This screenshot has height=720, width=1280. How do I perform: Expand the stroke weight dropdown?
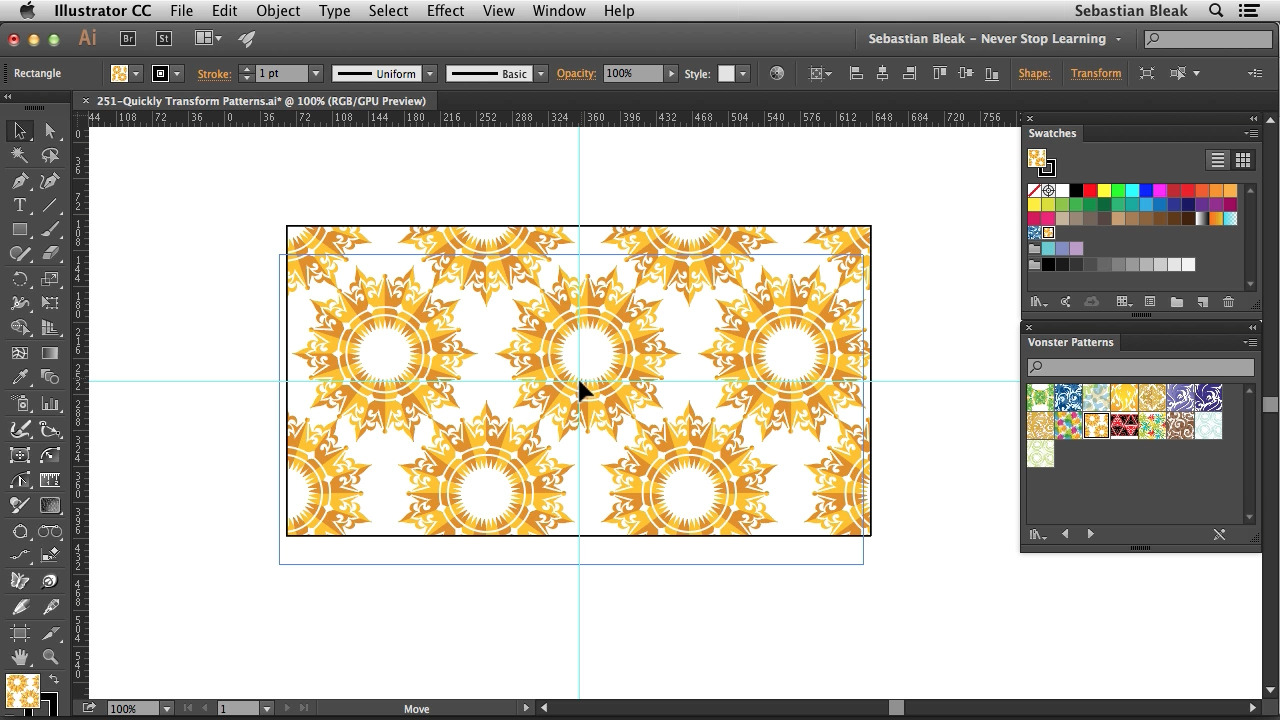coord(315,73)
